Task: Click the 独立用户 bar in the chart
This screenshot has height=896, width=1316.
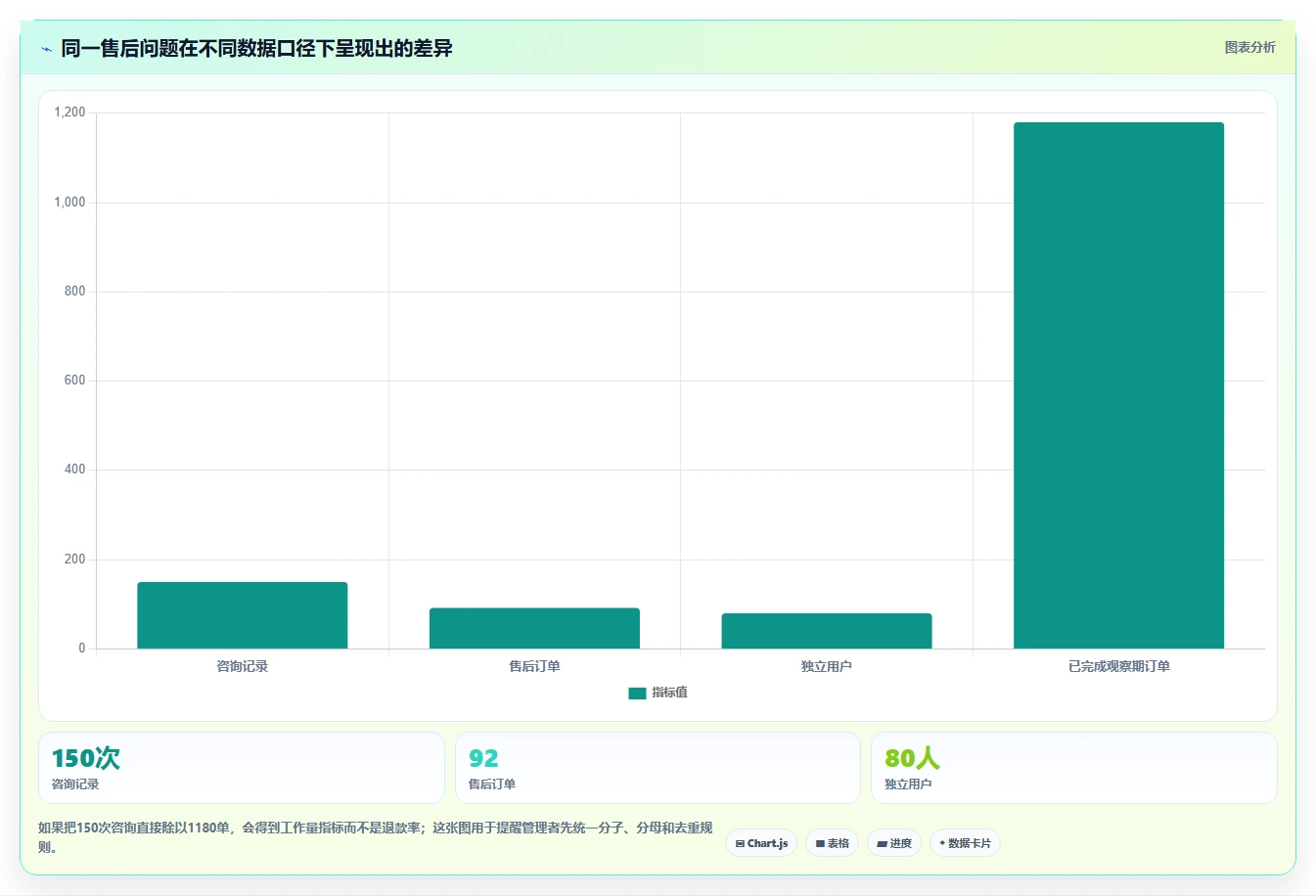Action: coord(827,631)
